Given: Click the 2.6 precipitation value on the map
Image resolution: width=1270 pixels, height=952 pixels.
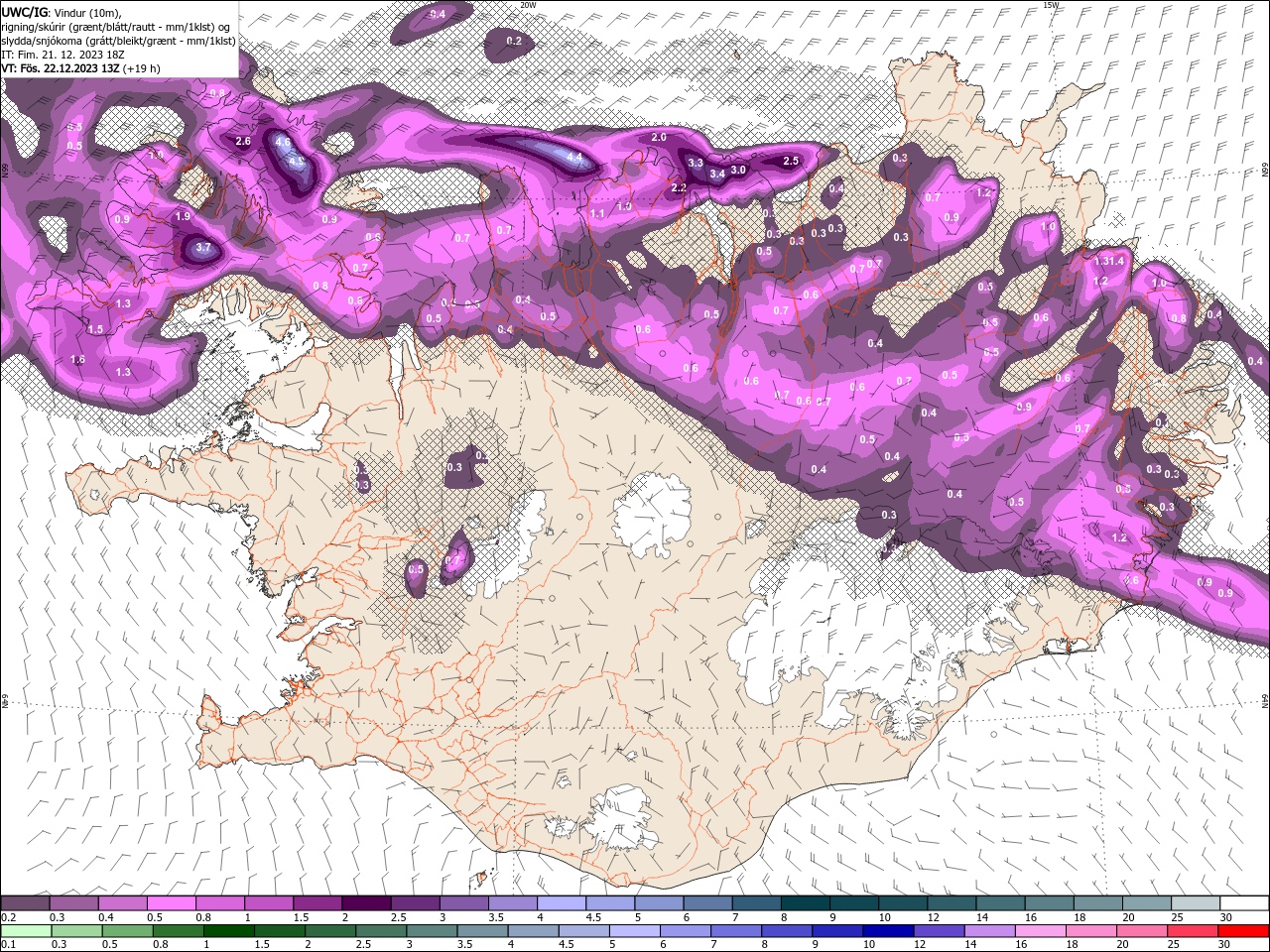Looking at the screenshot, I should [243, 142].
